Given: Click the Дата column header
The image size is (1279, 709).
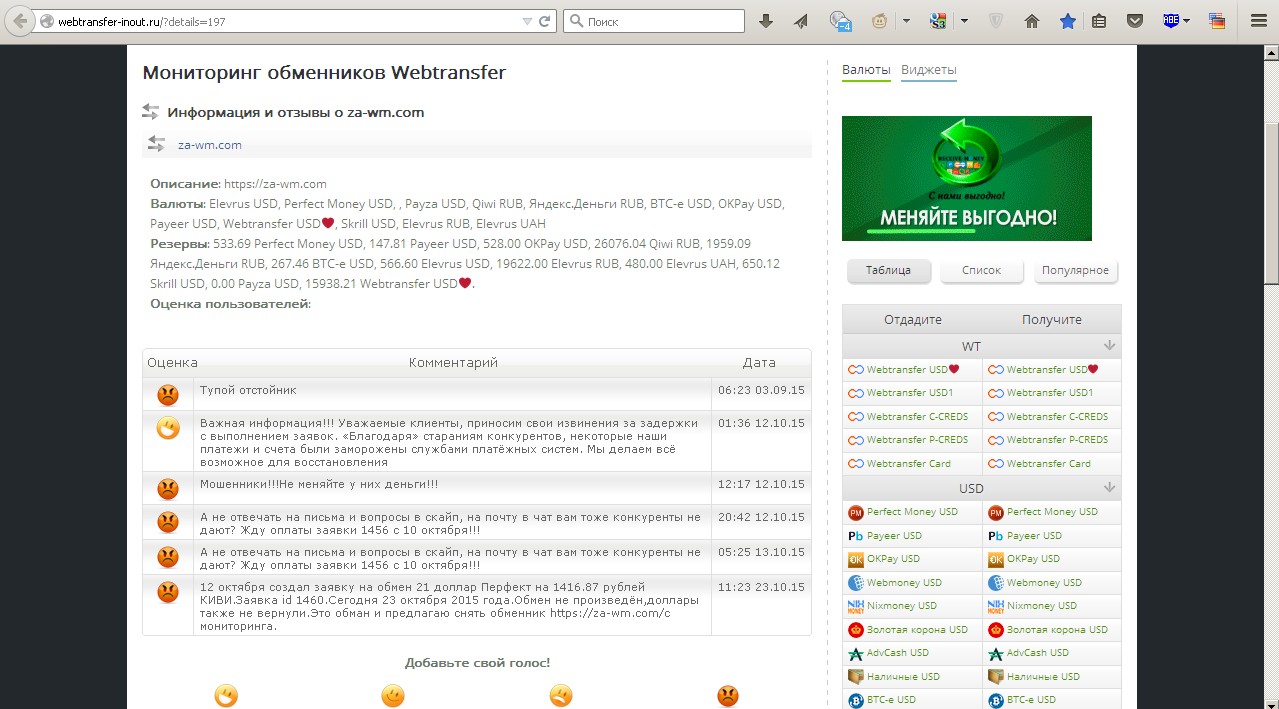Looking at the screenshot, I should click(759, 363).
